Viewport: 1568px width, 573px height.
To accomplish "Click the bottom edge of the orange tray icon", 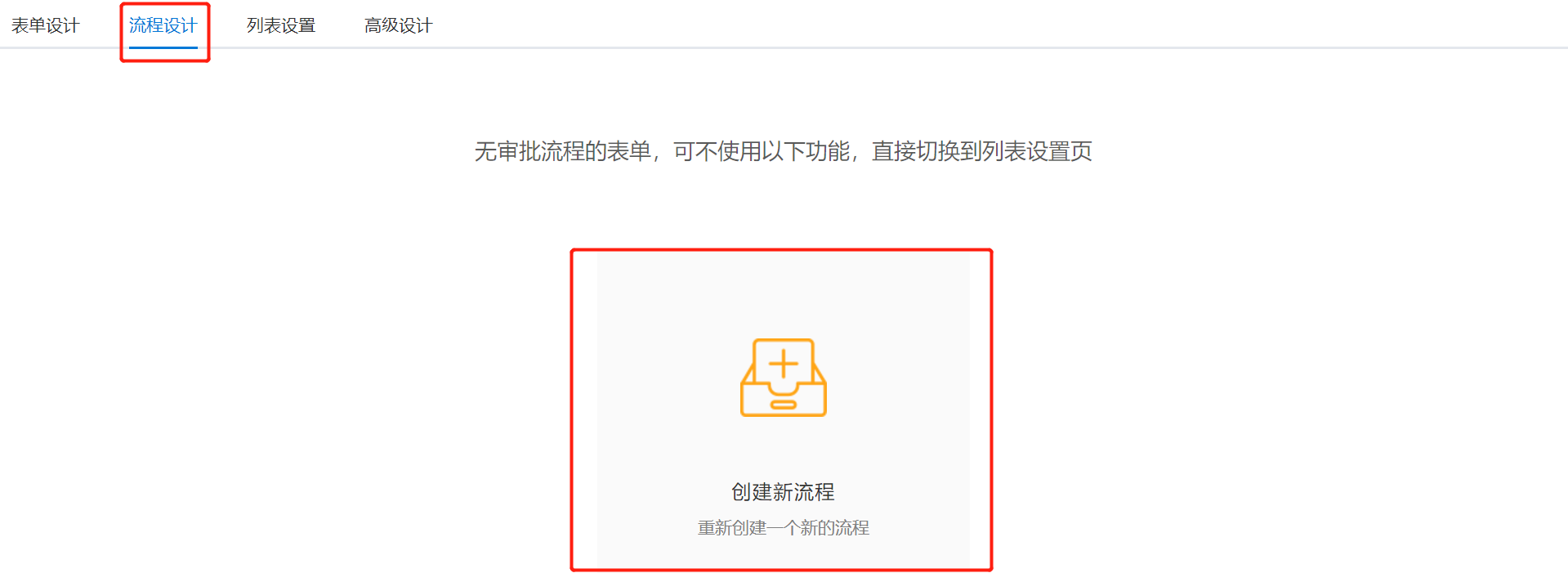I will point(783,415).
